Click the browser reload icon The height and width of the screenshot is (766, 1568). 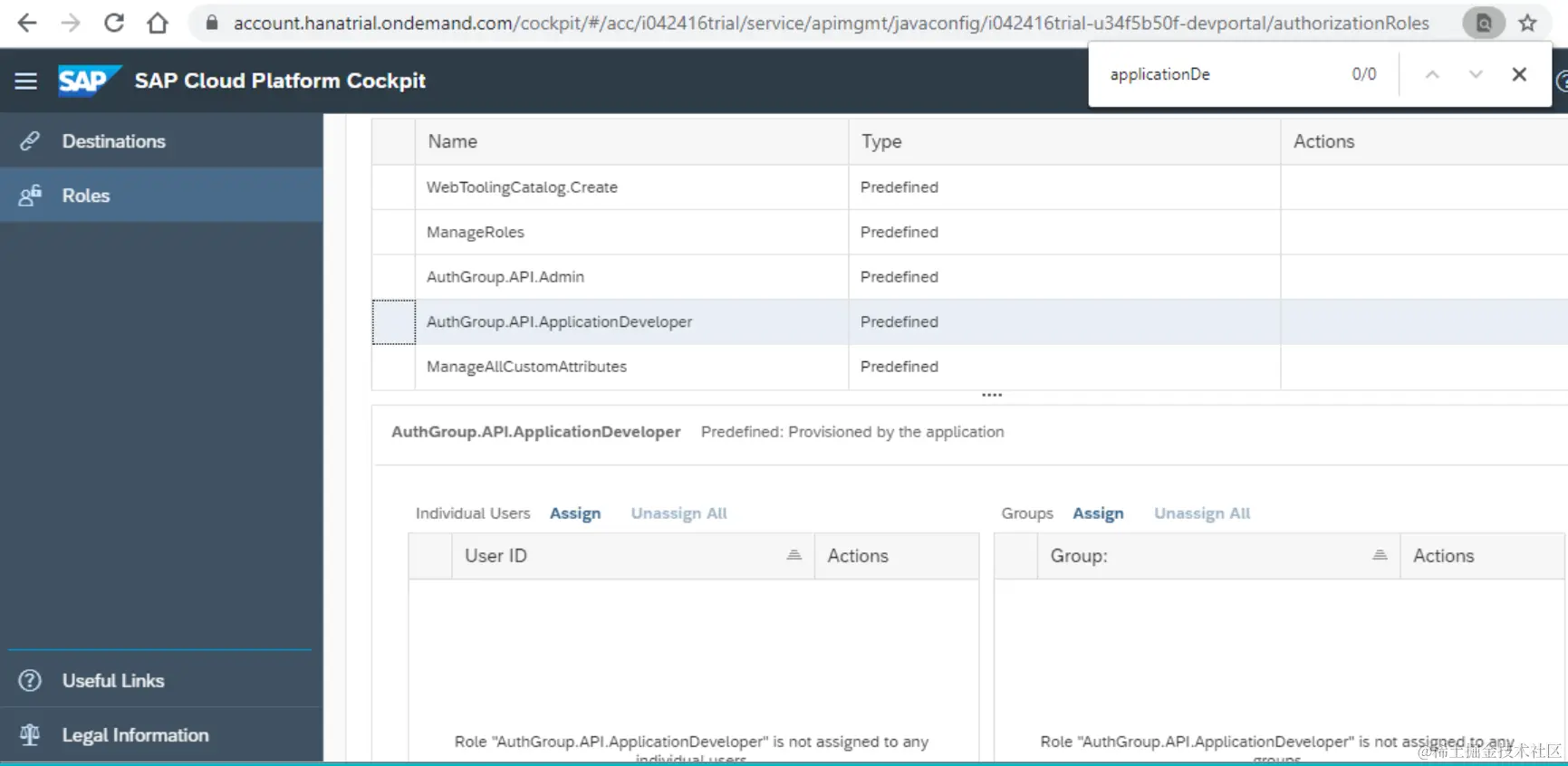114,23
